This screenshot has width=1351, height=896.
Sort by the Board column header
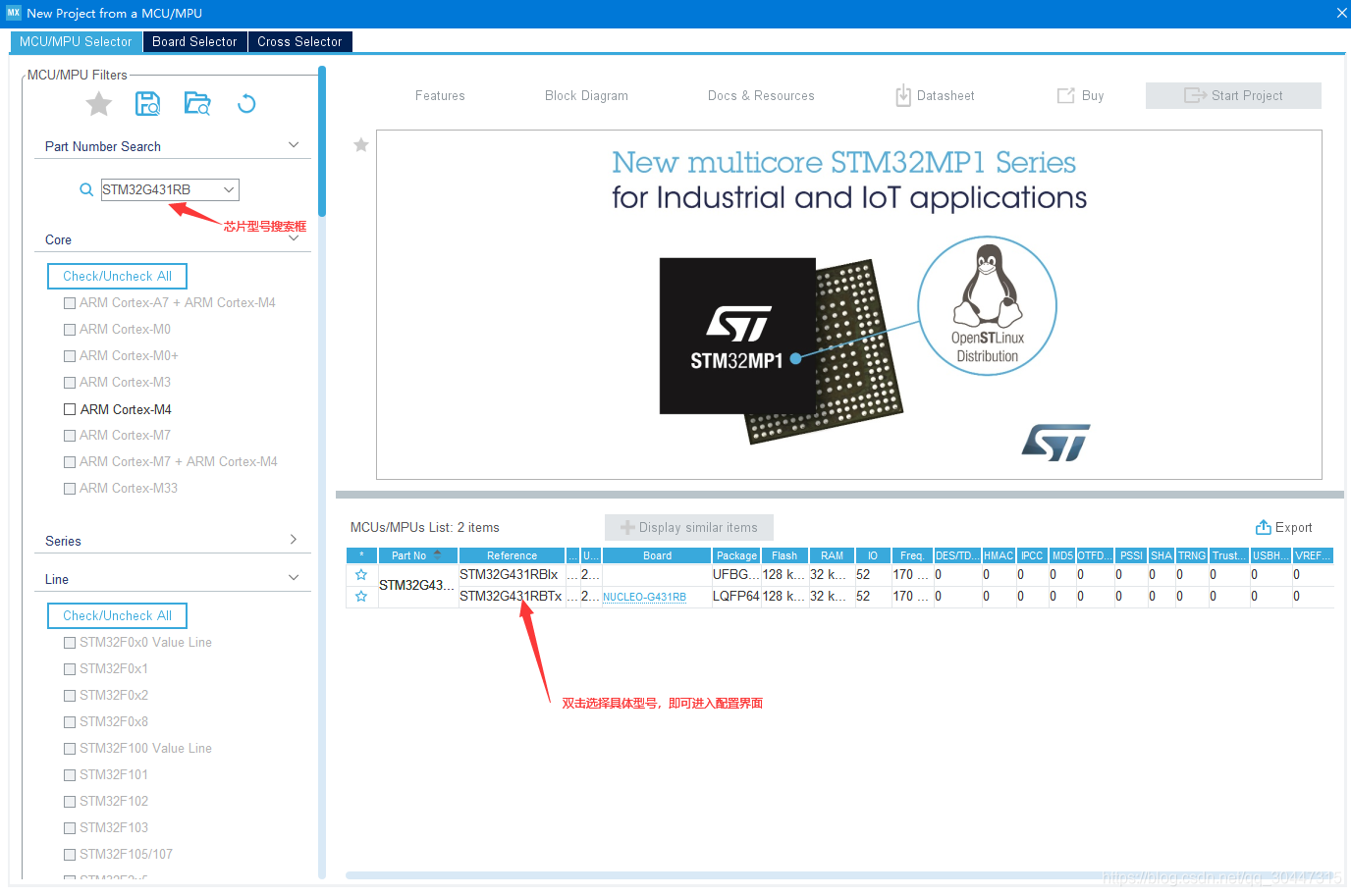tap(657, 555)
